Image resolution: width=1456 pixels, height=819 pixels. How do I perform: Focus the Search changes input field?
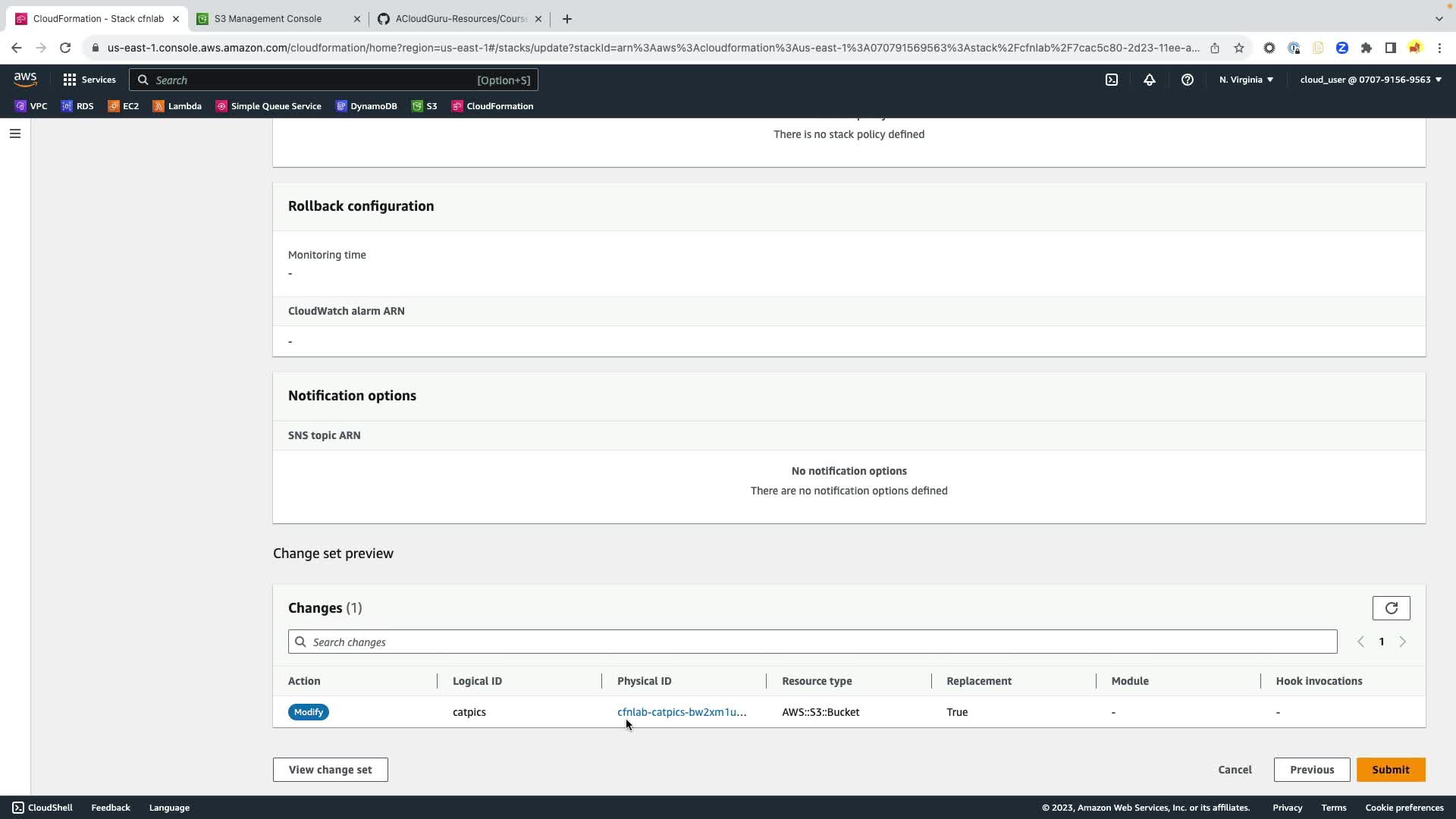pyautogui.click(x=811, y=642)
